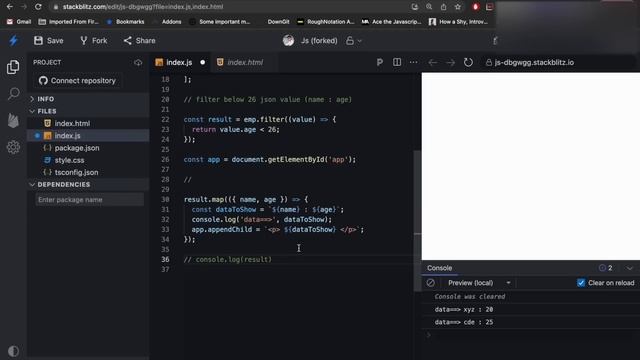Fork this project

coord(93,40)
